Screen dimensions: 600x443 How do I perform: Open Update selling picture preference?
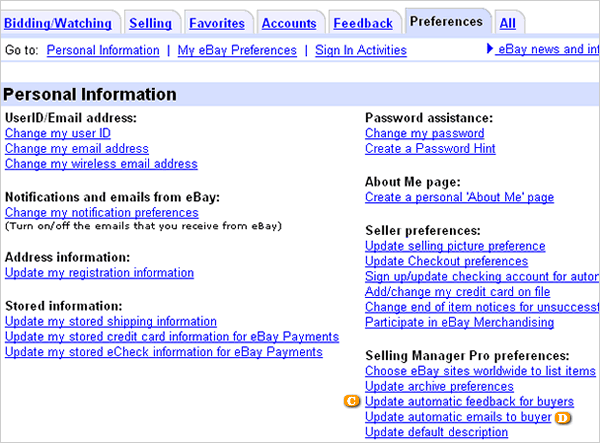click(x=455, y=246)
